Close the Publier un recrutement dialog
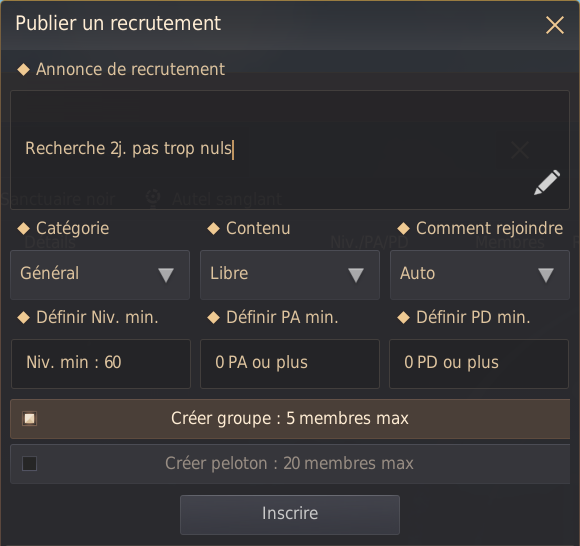This screenshot has width=580, height=546. 555,25
